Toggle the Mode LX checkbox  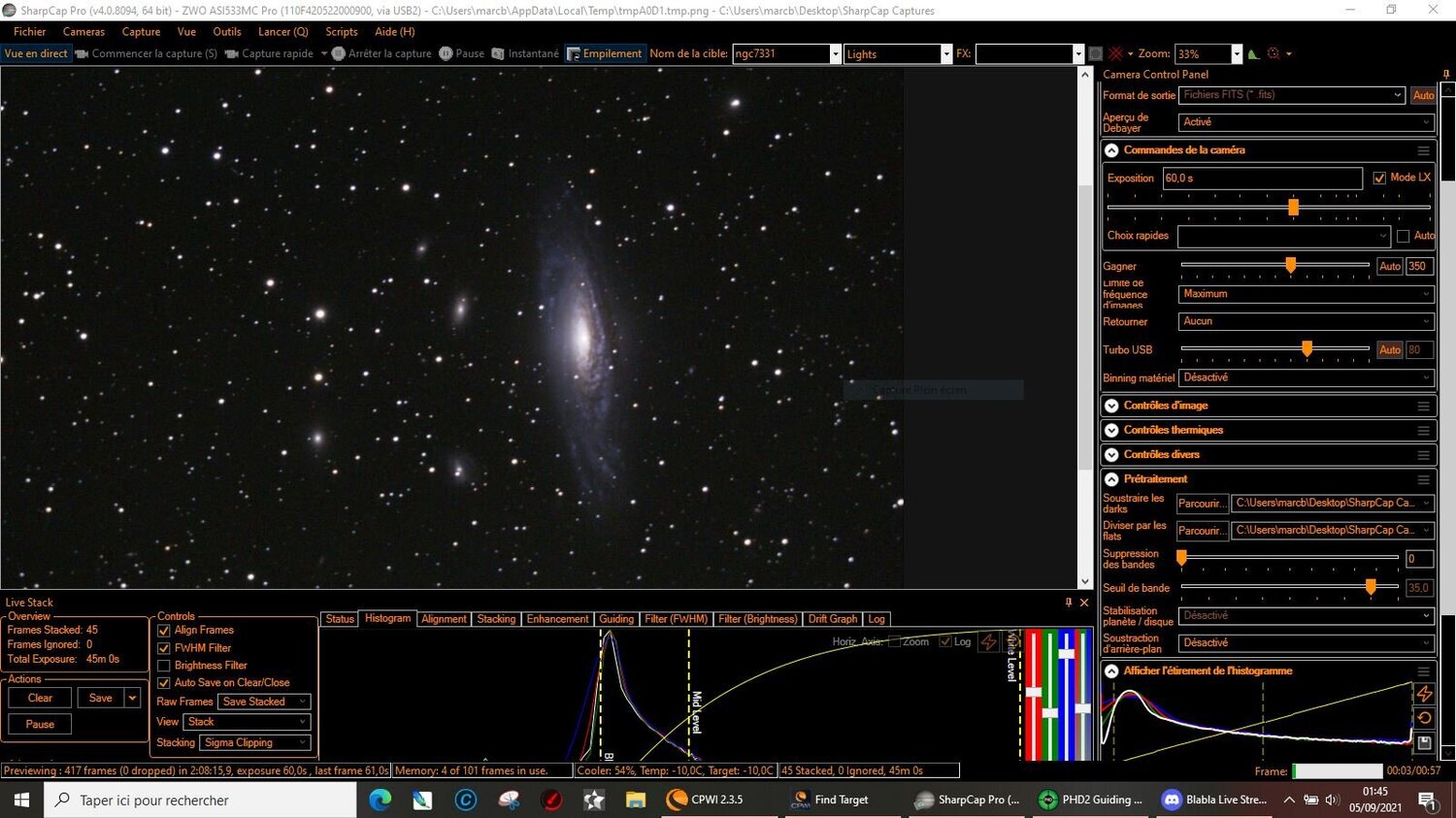point(1379,179)
